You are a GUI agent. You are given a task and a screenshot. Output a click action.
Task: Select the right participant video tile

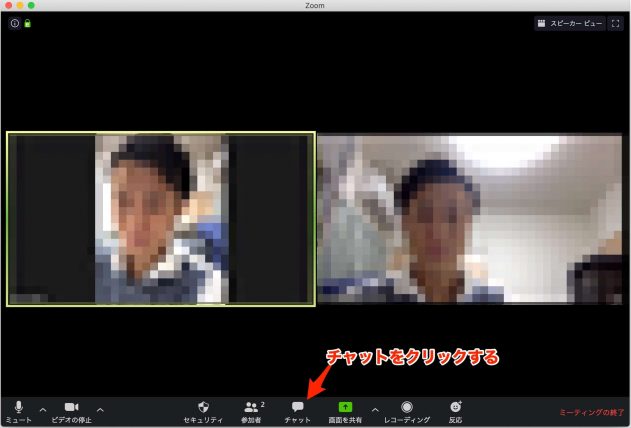tap(469, 218)
